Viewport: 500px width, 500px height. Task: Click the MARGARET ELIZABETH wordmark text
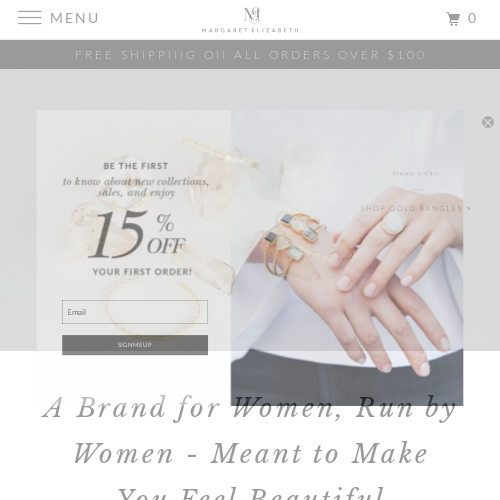pyautogui.click(x=250, y=30)
